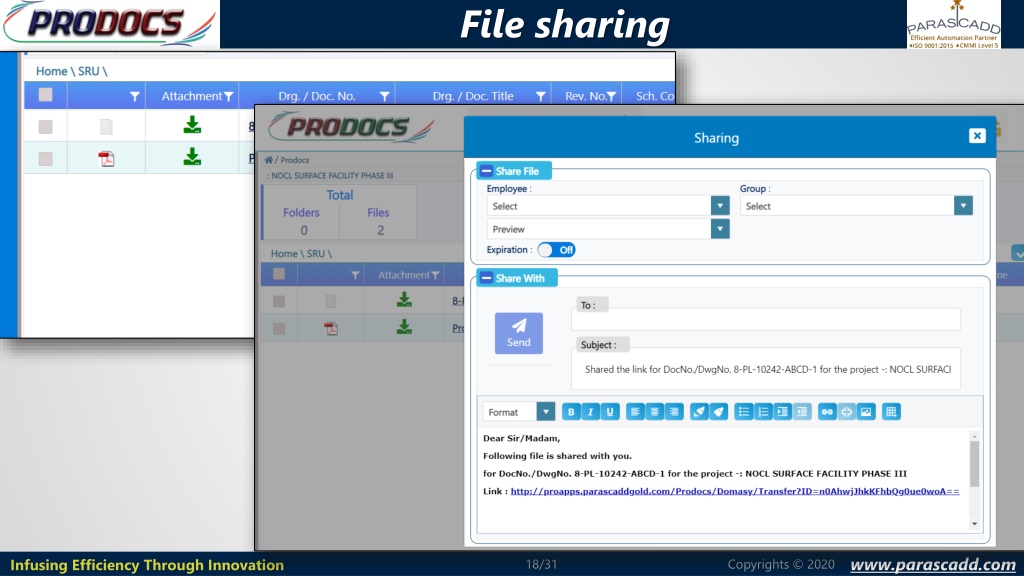Download attachment in back window's blank-file row
The height and width of the screenshot is (576, 1024).
192,125
